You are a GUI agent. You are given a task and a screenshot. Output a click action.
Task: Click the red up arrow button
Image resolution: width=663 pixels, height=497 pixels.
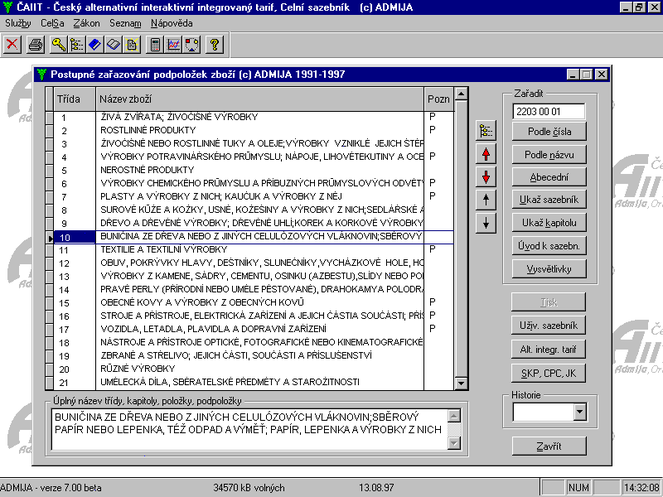pos(487,153)
